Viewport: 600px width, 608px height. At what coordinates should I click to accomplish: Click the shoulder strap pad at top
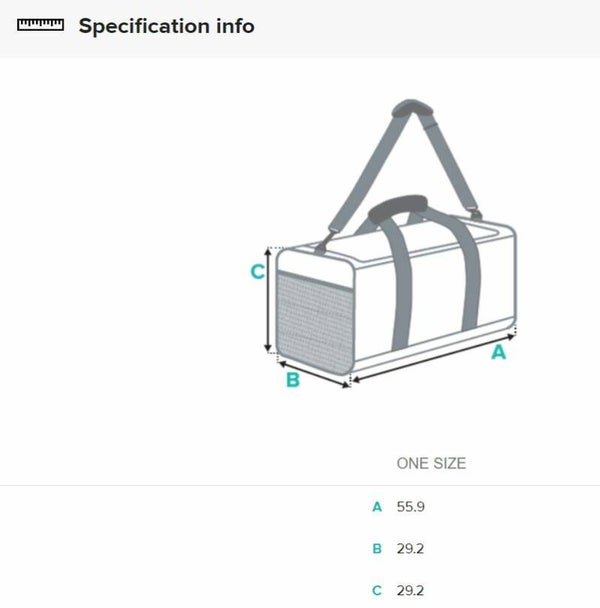click(x=410, y=107)
